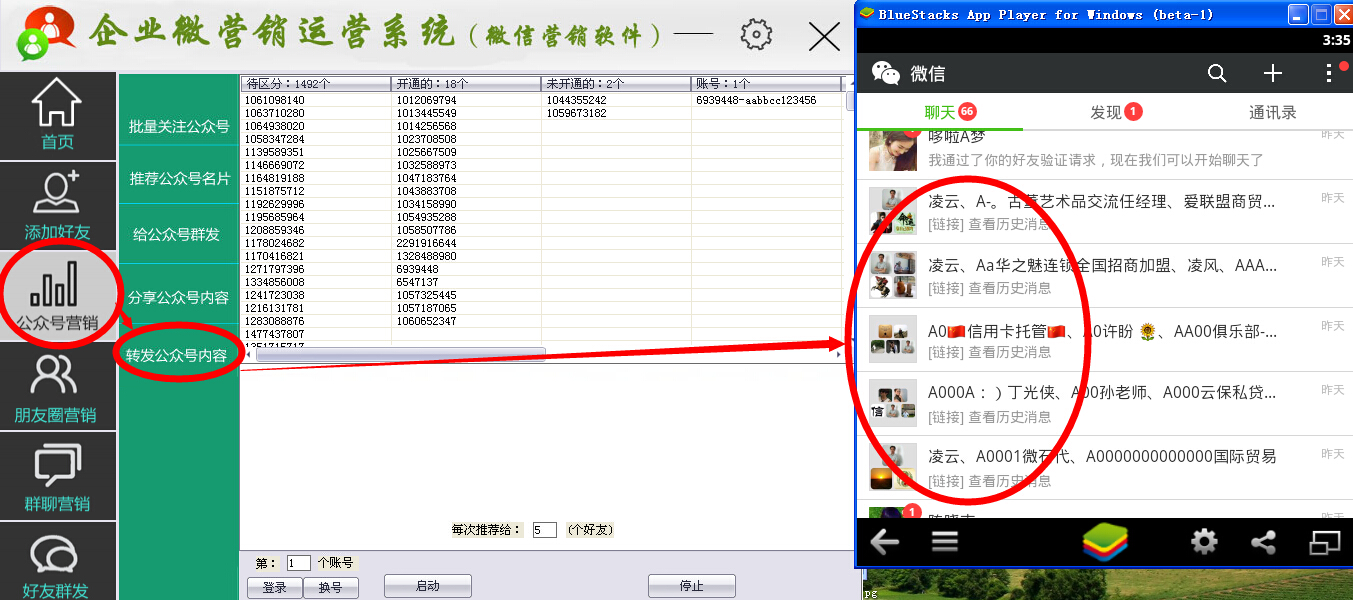Click the horizontal scrollbar left arrow
1353x600 pixels.
point(249,354)
